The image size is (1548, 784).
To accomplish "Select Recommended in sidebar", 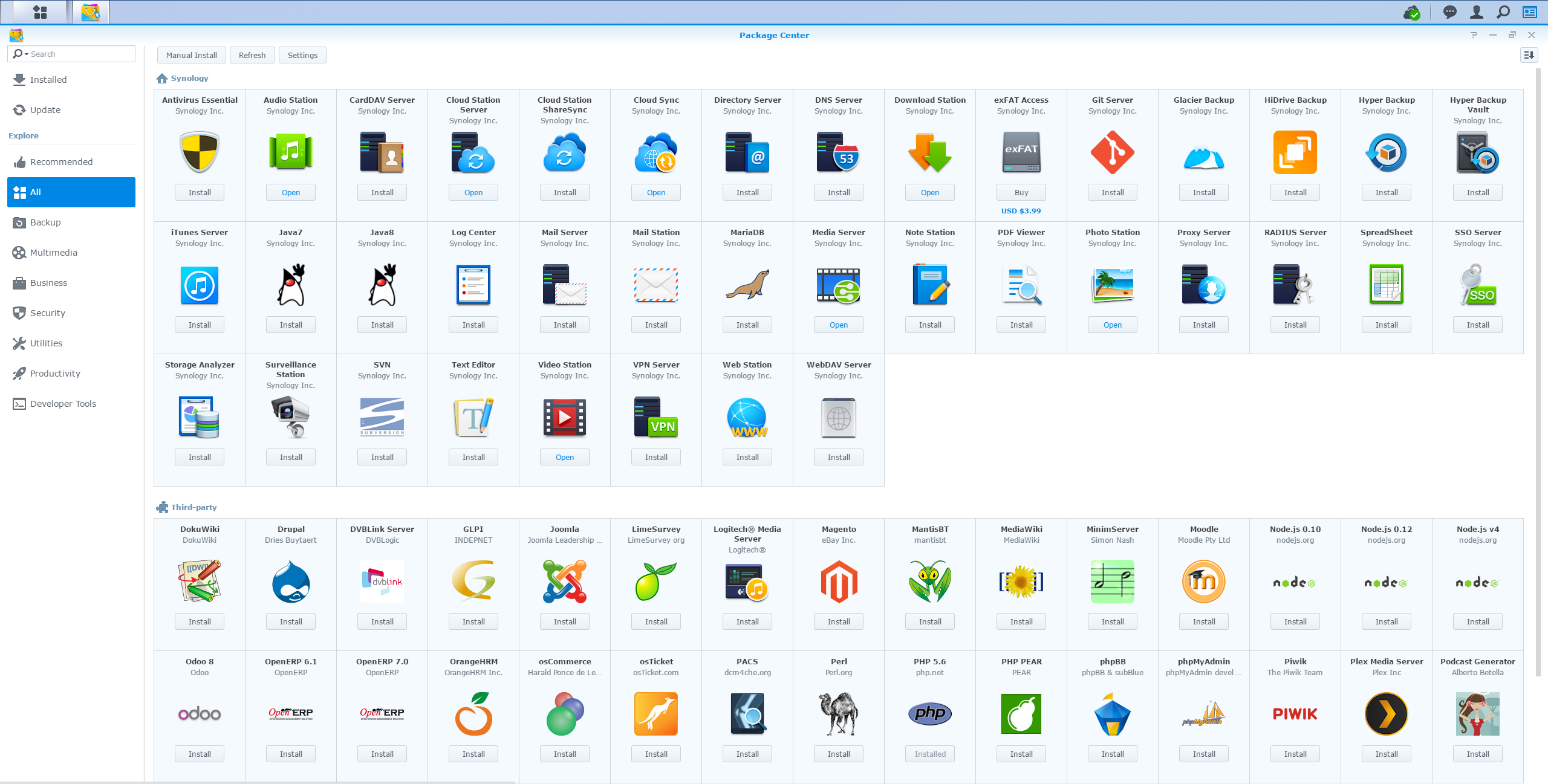I will 71,162.
